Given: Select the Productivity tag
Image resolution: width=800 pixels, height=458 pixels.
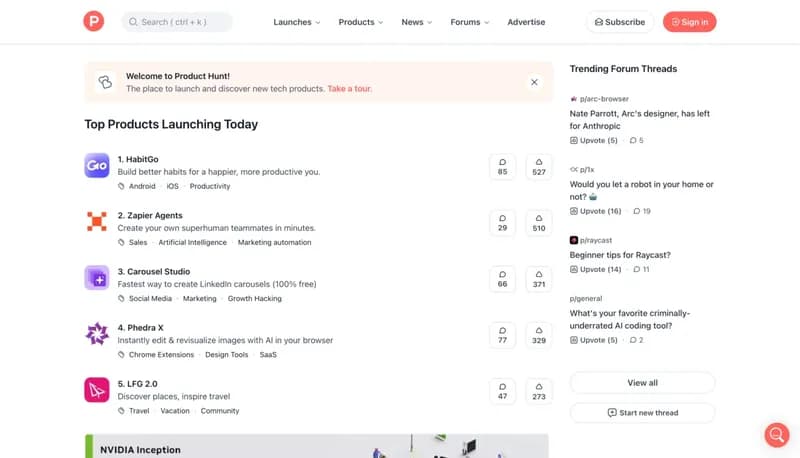Looking at the screenshot, I should [x=210, y=186].
